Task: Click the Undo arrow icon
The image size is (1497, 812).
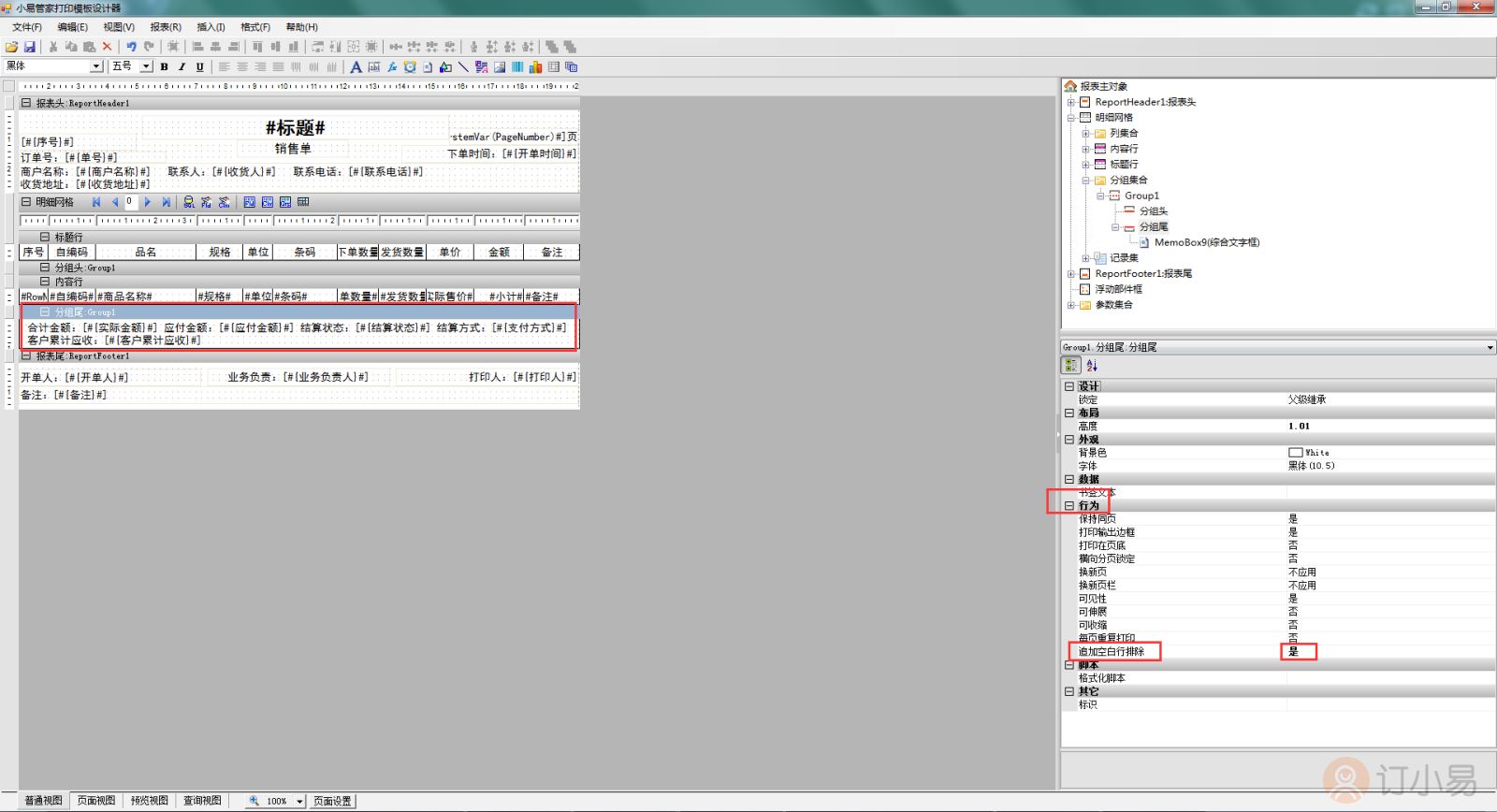Action: pyautogui.click(x=131, y=47)
